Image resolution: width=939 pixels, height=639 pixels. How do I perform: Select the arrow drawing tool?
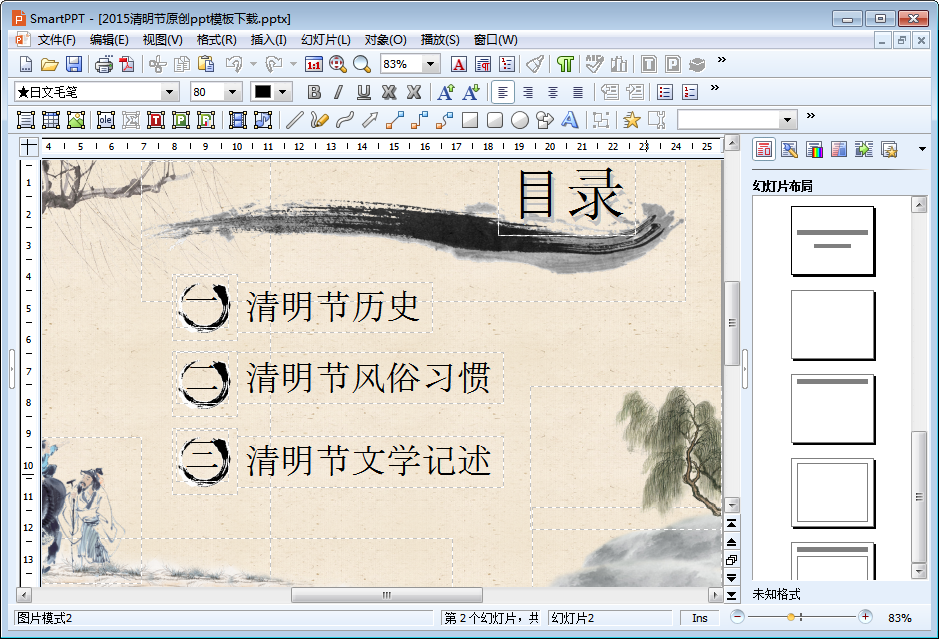[x=369, y=120]
